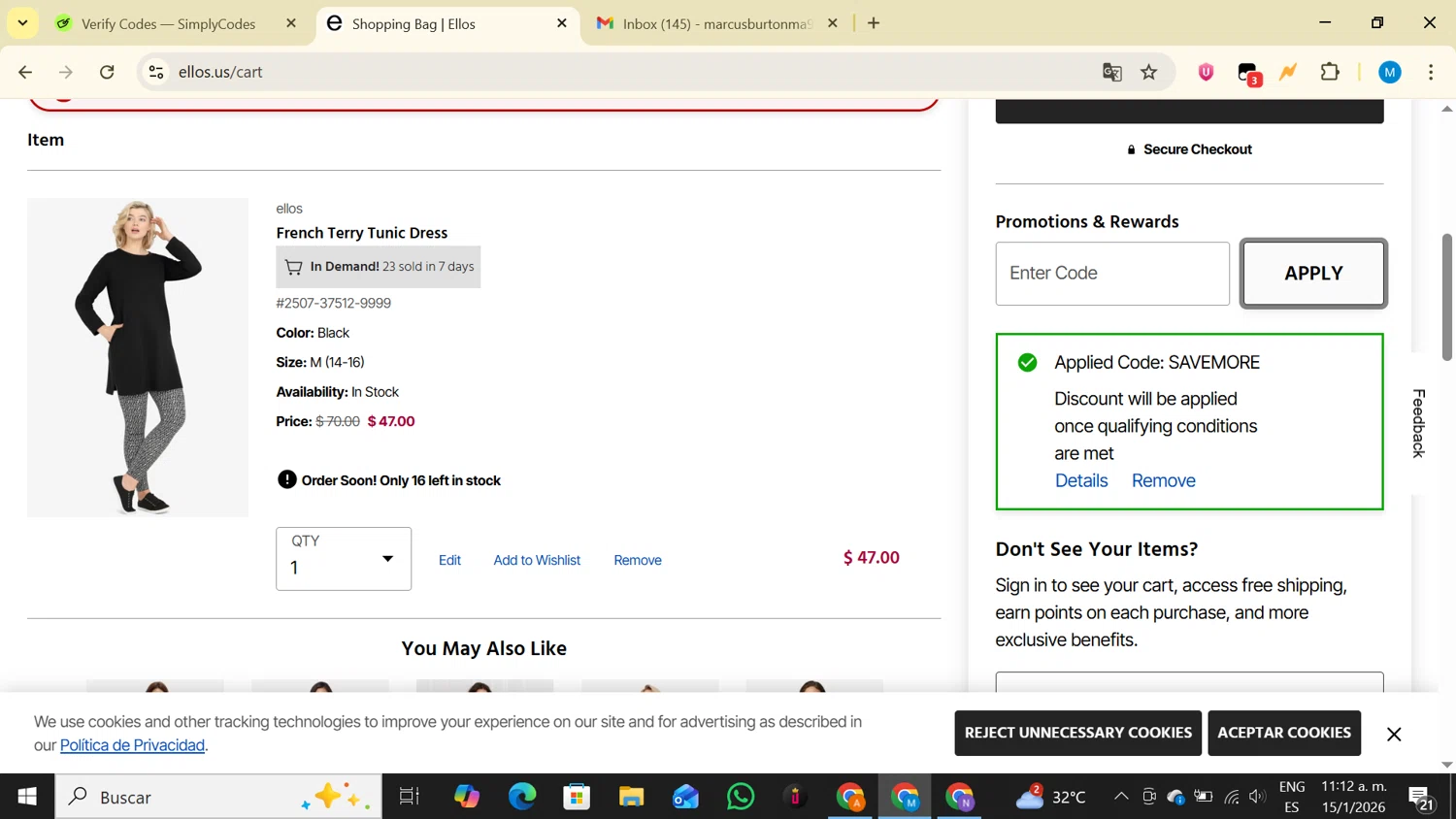Switch to the Gmail Inbox tab

tap(715, 23)
